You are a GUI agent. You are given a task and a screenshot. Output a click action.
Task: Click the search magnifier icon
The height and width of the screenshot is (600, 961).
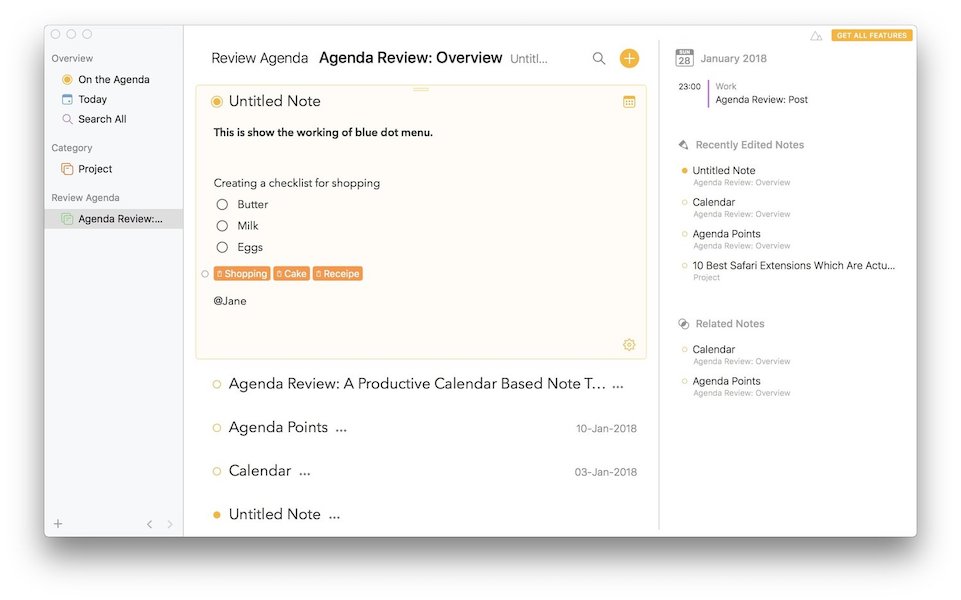coord(599,59)
